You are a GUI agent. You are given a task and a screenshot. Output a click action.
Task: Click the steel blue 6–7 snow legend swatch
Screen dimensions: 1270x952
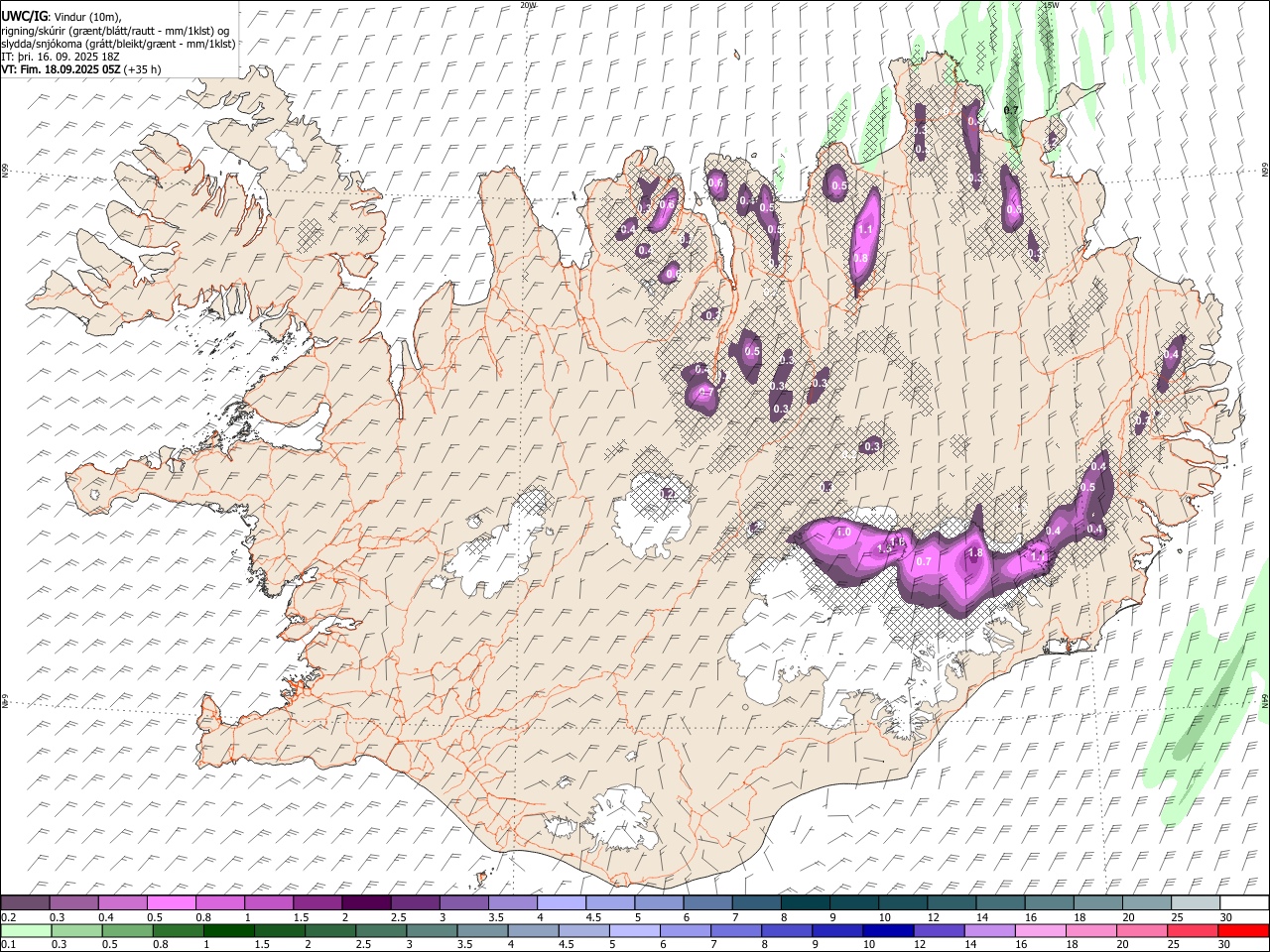(707, 903)
